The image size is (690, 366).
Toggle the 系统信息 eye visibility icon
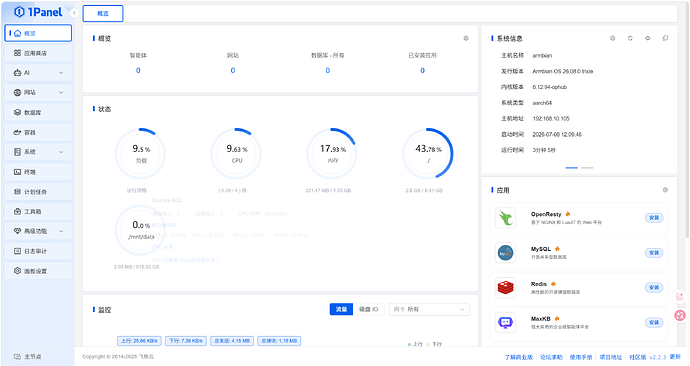[x=648, y=38]
